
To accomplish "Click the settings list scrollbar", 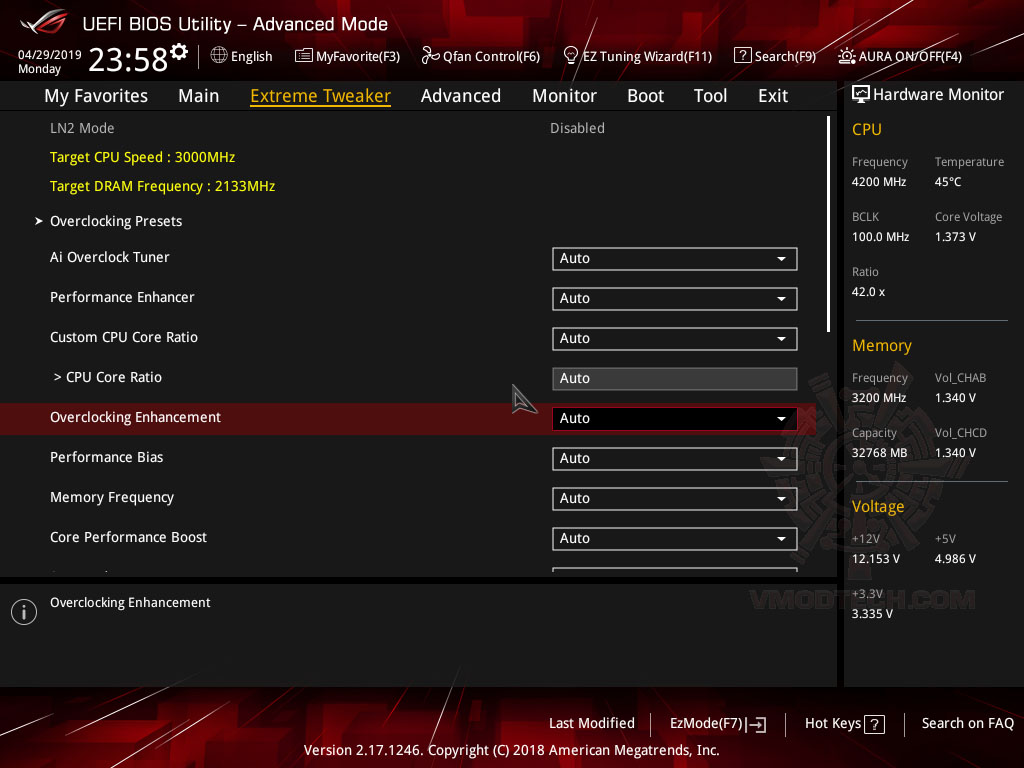I will click(x=828, y=224).
